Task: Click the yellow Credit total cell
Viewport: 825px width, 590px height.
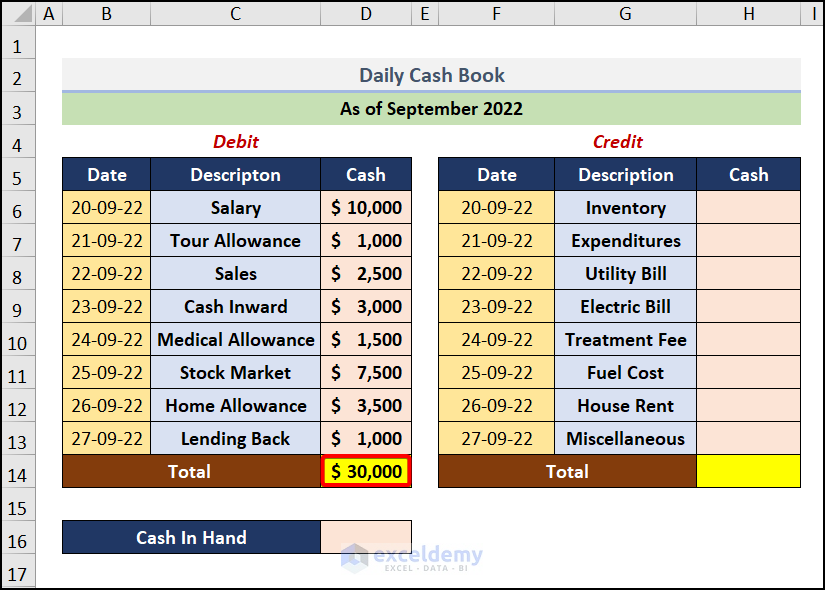Action: click(749, 472)
